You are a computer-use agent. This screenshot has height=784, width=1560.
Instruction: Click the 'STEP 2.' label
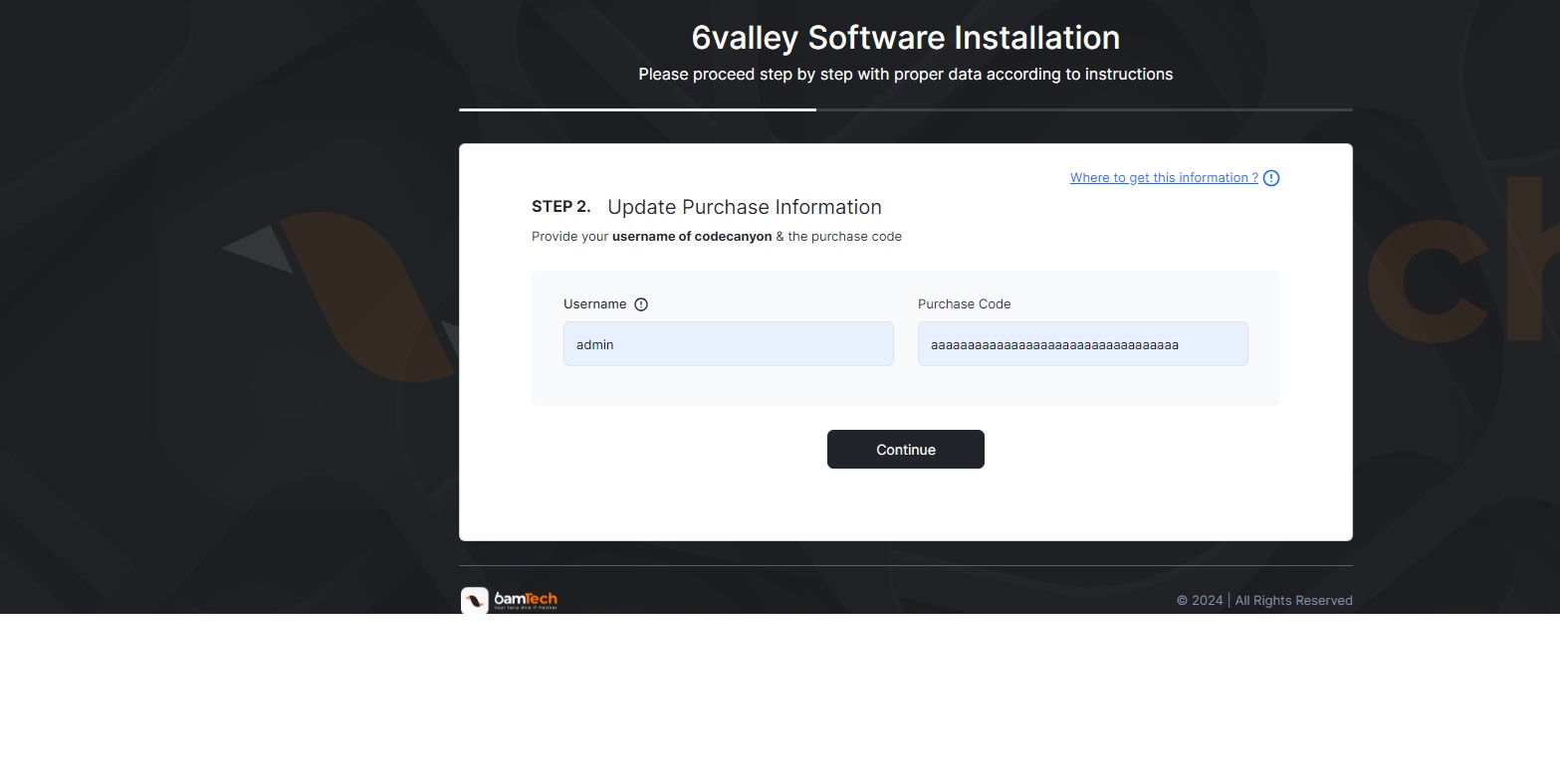pyautogui.click(x=561, y=207)
